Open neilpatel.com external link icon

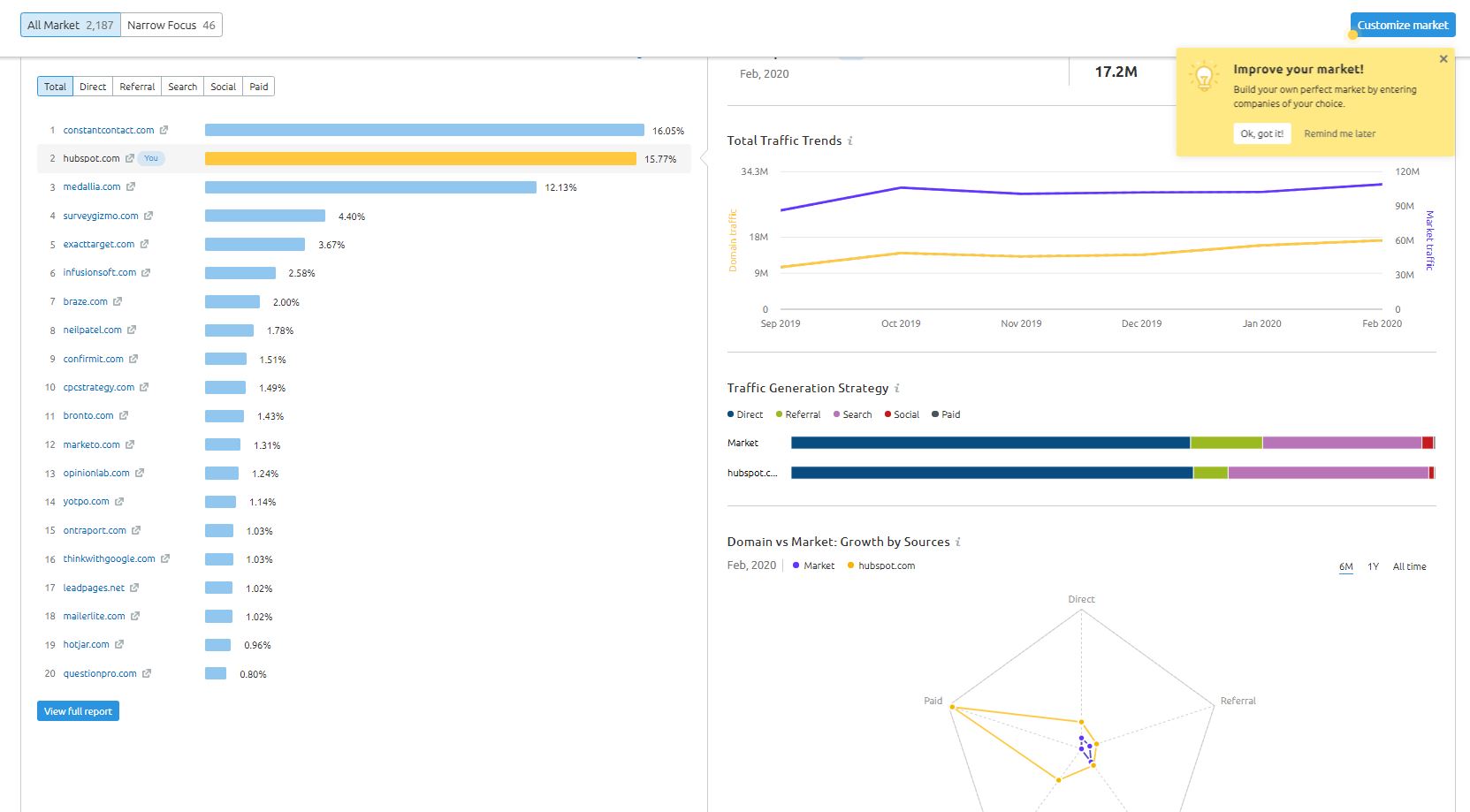pos(132,330)
